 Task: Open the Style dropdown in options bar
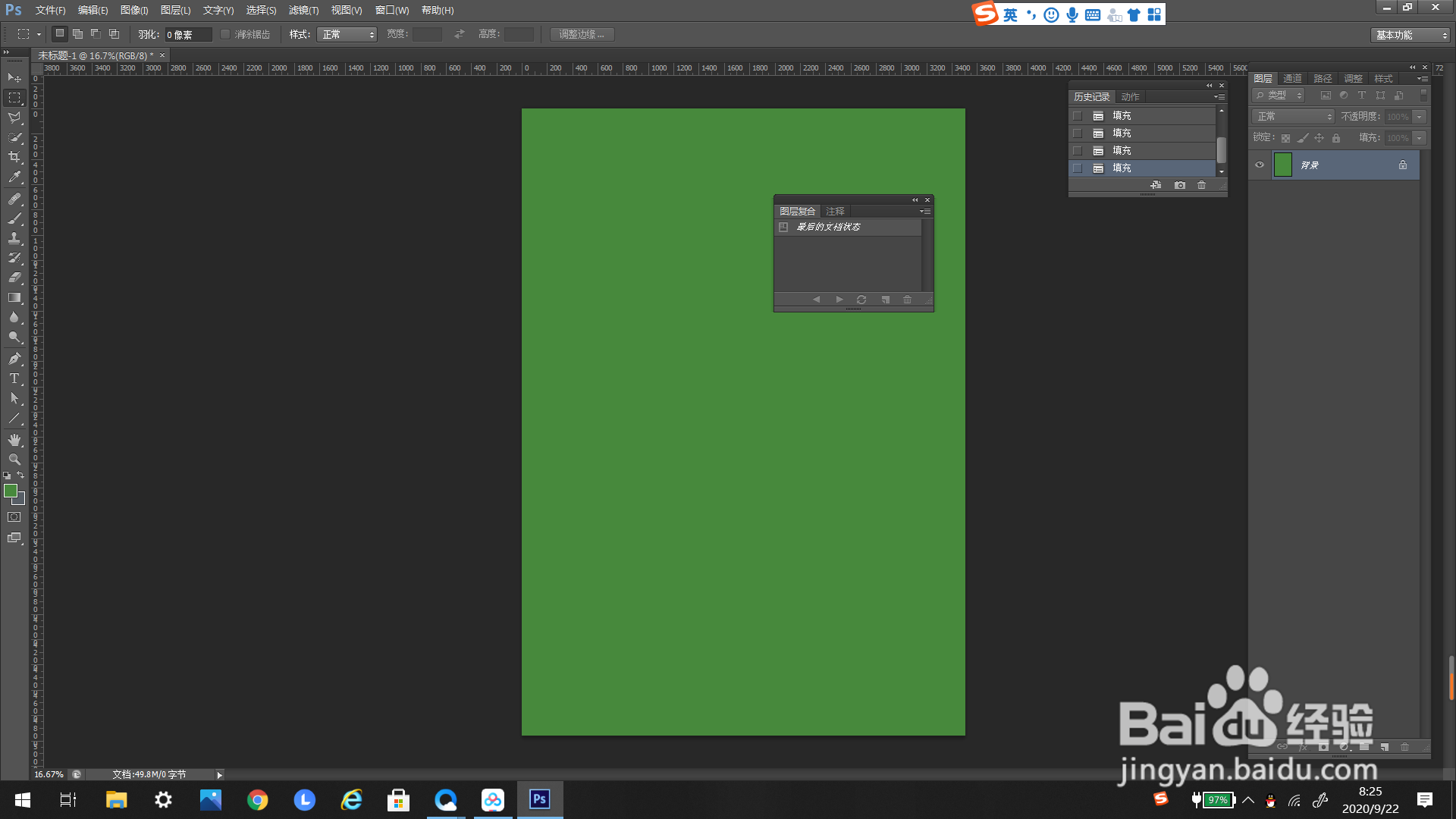coord(347,34)
